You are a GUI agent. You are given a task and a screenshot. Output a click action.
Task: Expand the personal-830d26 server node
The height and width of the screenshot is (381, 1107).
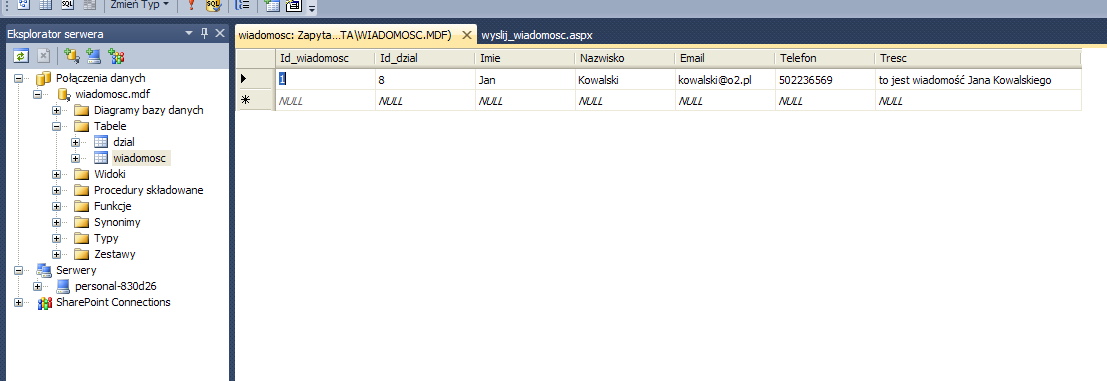pyautogui.click(x=37, y=286)
